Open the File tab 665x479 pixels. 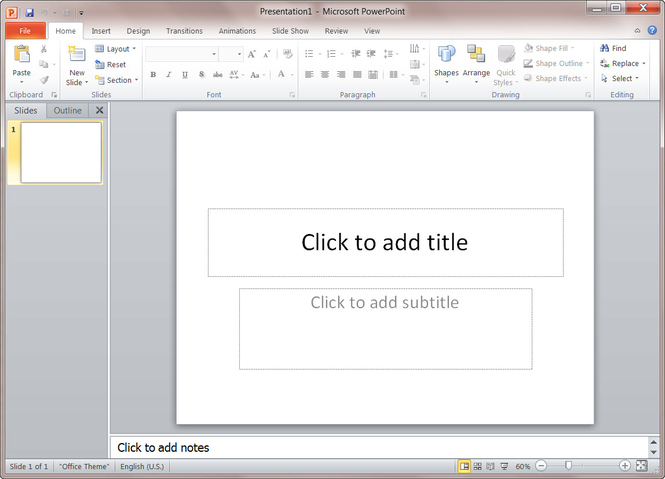click(x=25, y=31)
